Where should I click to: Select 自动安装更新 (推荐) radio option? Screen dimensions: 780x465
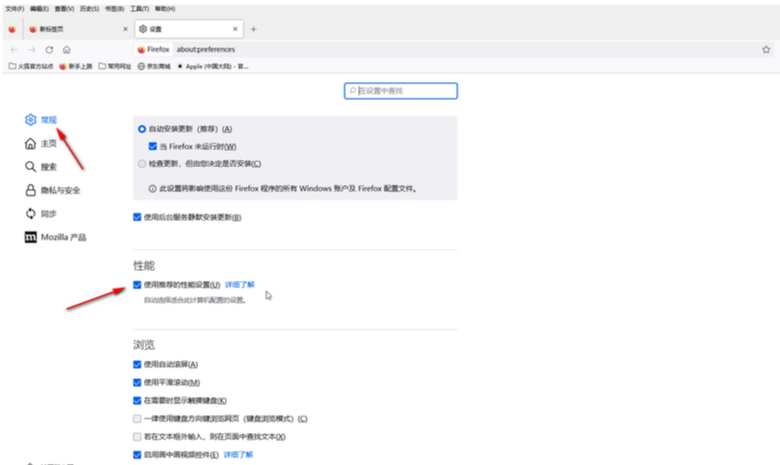pos(142,129)
